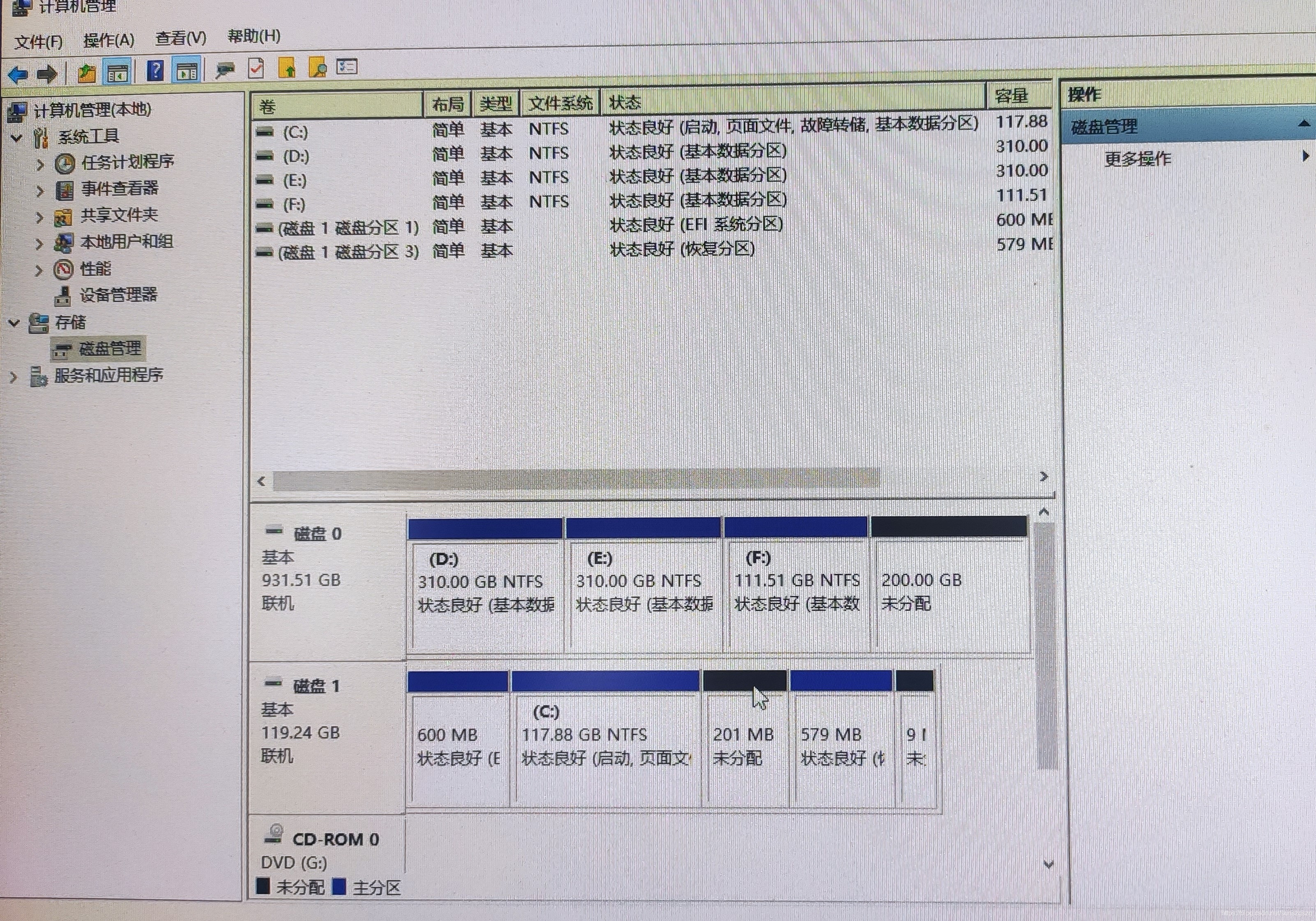Click the volume list horizontal scrollbar
This screenshot has height=921, width=1316.
point(576,480)
